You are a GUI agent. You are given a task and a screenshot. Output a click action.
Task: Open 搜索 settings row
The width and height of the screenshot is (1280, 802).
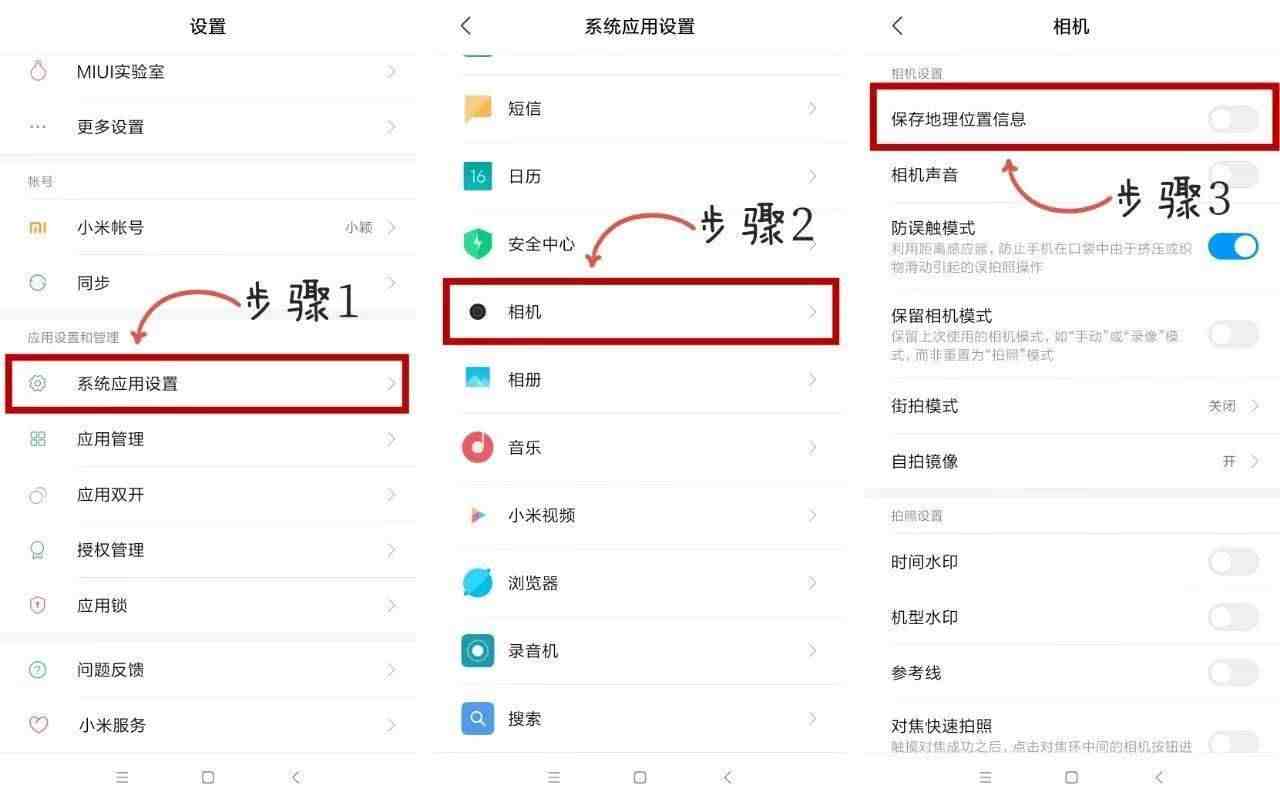pyautogui.click(x=641, y=718)
